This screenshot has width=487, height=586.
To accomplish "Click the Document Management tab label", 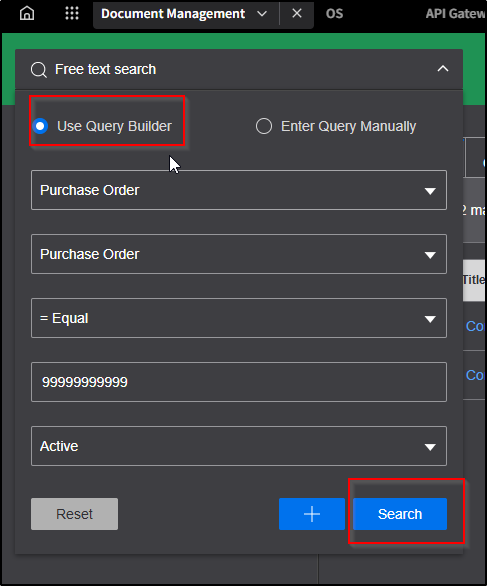I will (173, 14).
